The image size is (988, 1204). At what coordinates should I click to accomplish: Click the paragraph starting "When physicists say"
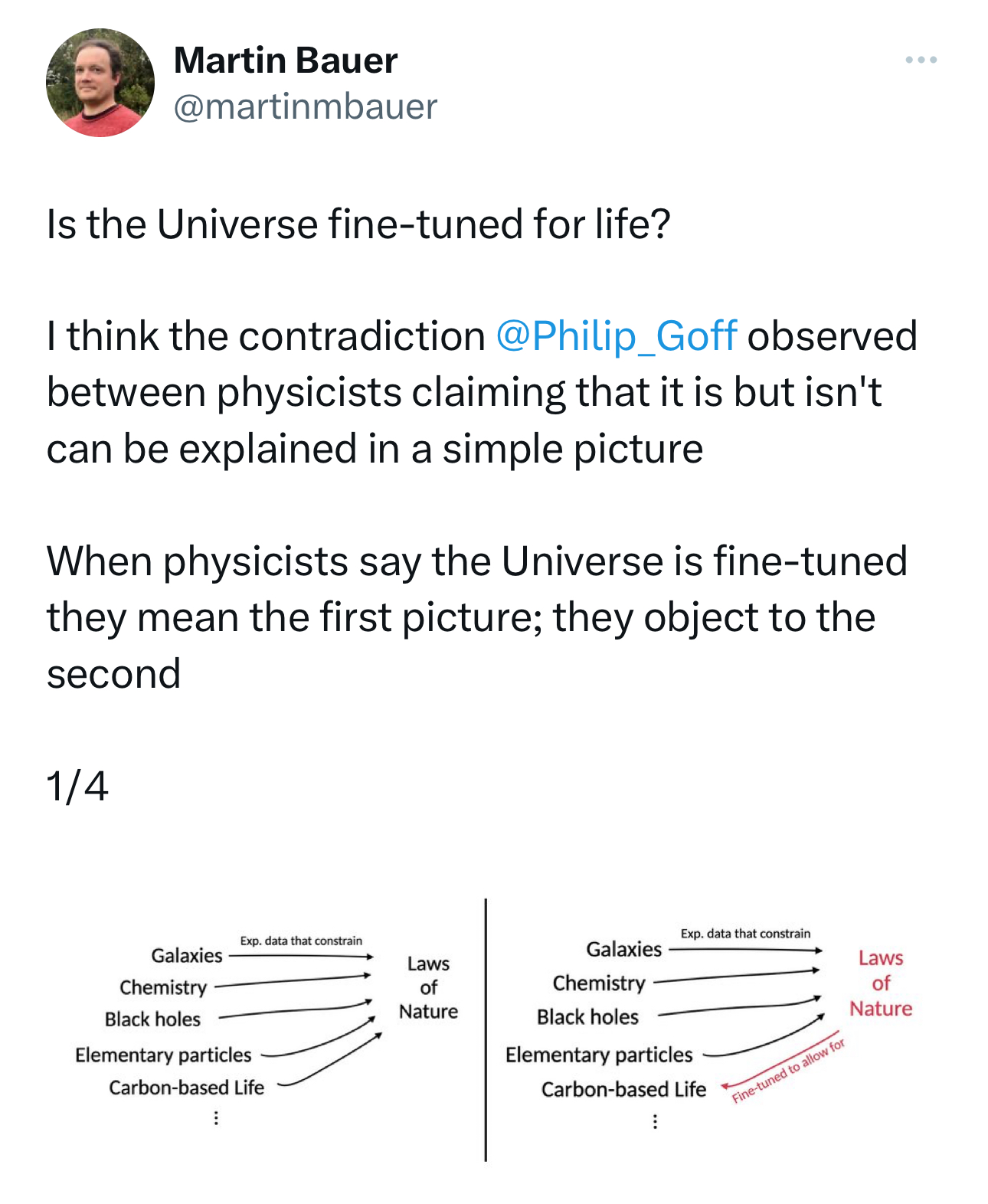(x=476, y=617)
